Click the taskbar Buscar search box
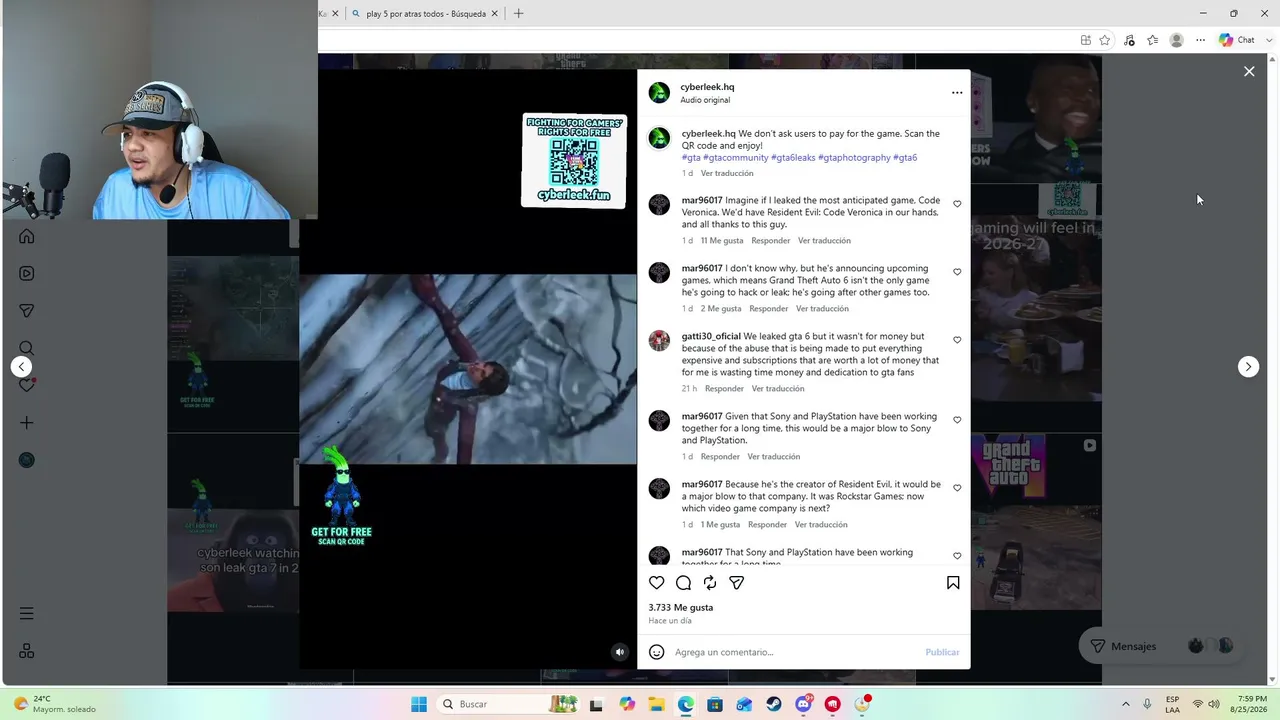 (508, 704)
